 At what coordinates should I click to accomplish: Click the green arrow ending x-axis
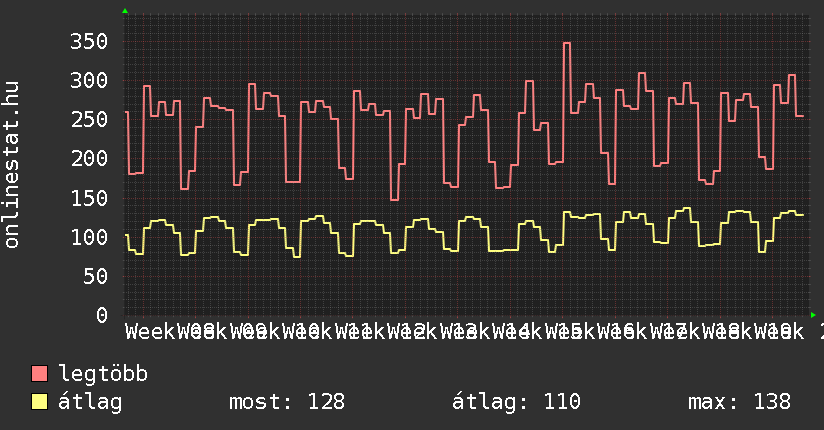pos(813,315)
